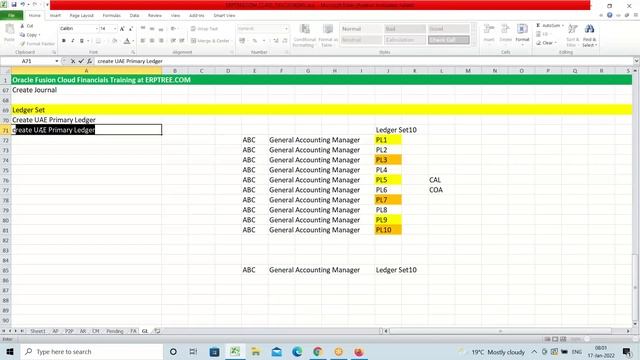640x360 pixels.
Task: Click the Increase Decimal icon
Action: point(276,41)
